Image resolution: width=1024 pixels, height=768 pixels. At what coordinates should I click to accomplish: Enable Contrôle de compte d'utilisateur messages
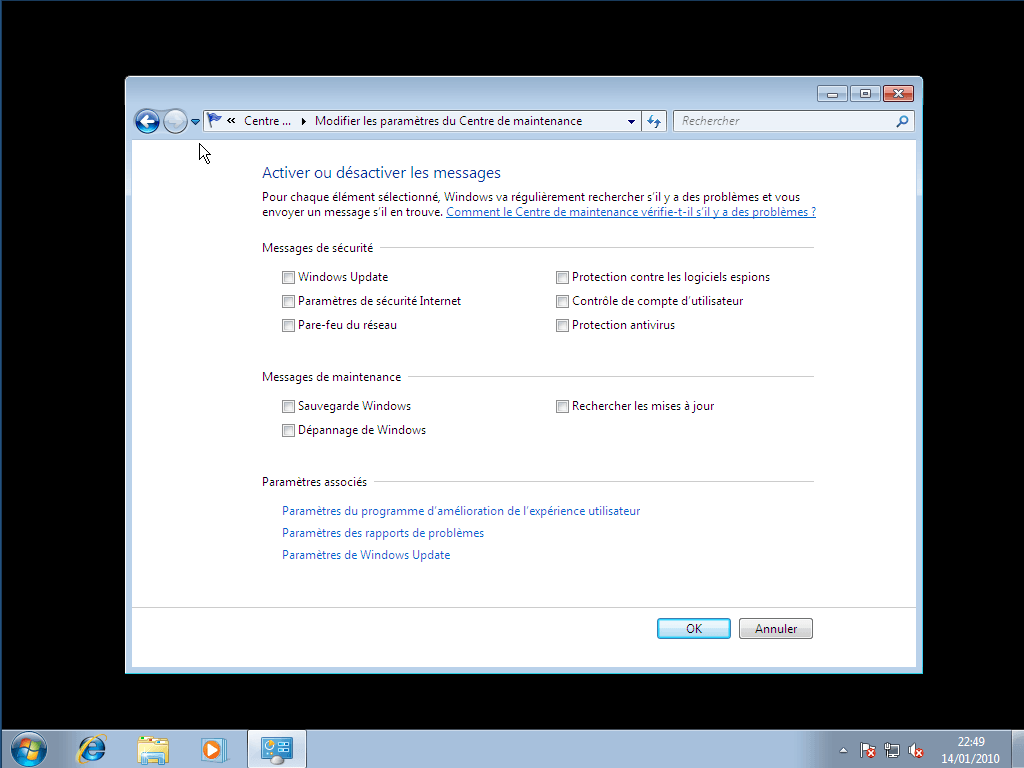click(562, 302)
